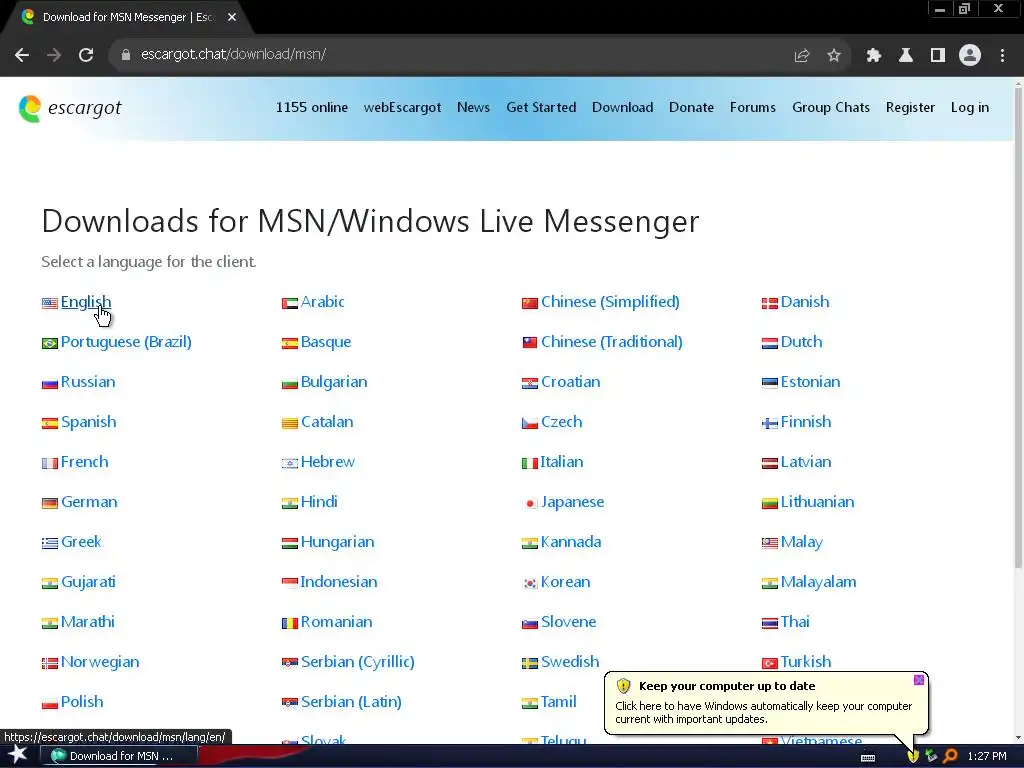Open the Donate page

pyautogui.click(x=692, y=108)
